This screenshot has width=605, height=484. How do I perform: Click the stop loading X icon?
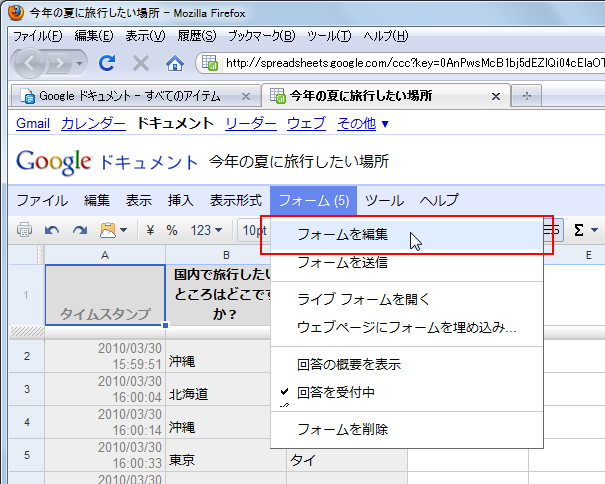click(140, 63)
